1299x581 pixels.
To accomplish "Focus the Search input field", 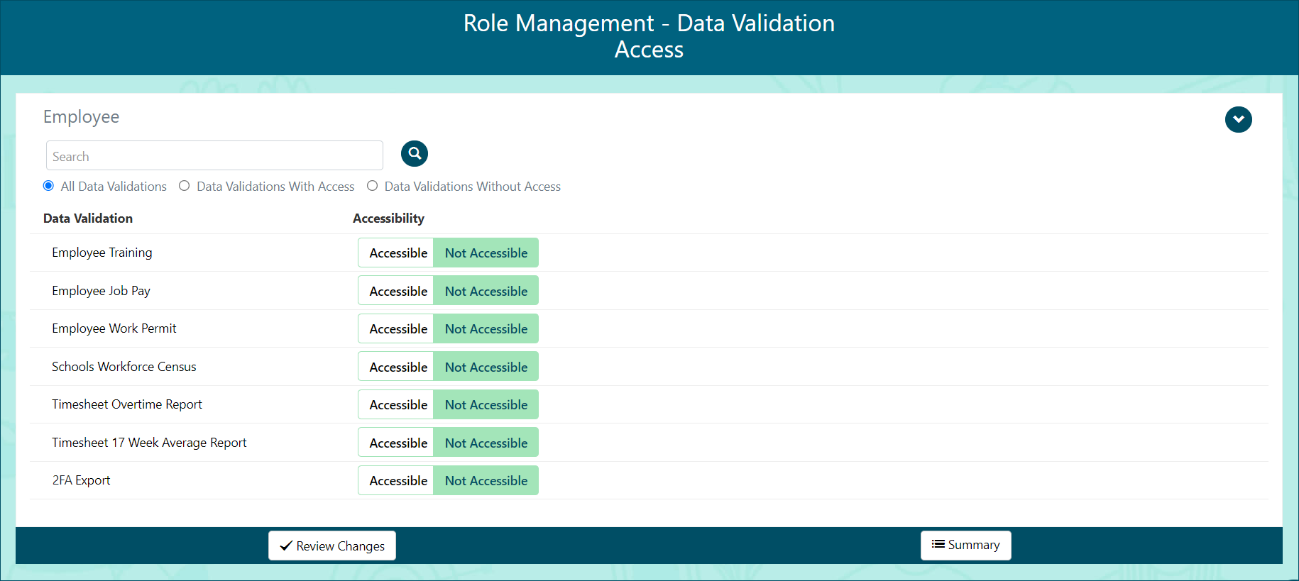I will click(214, 156).
